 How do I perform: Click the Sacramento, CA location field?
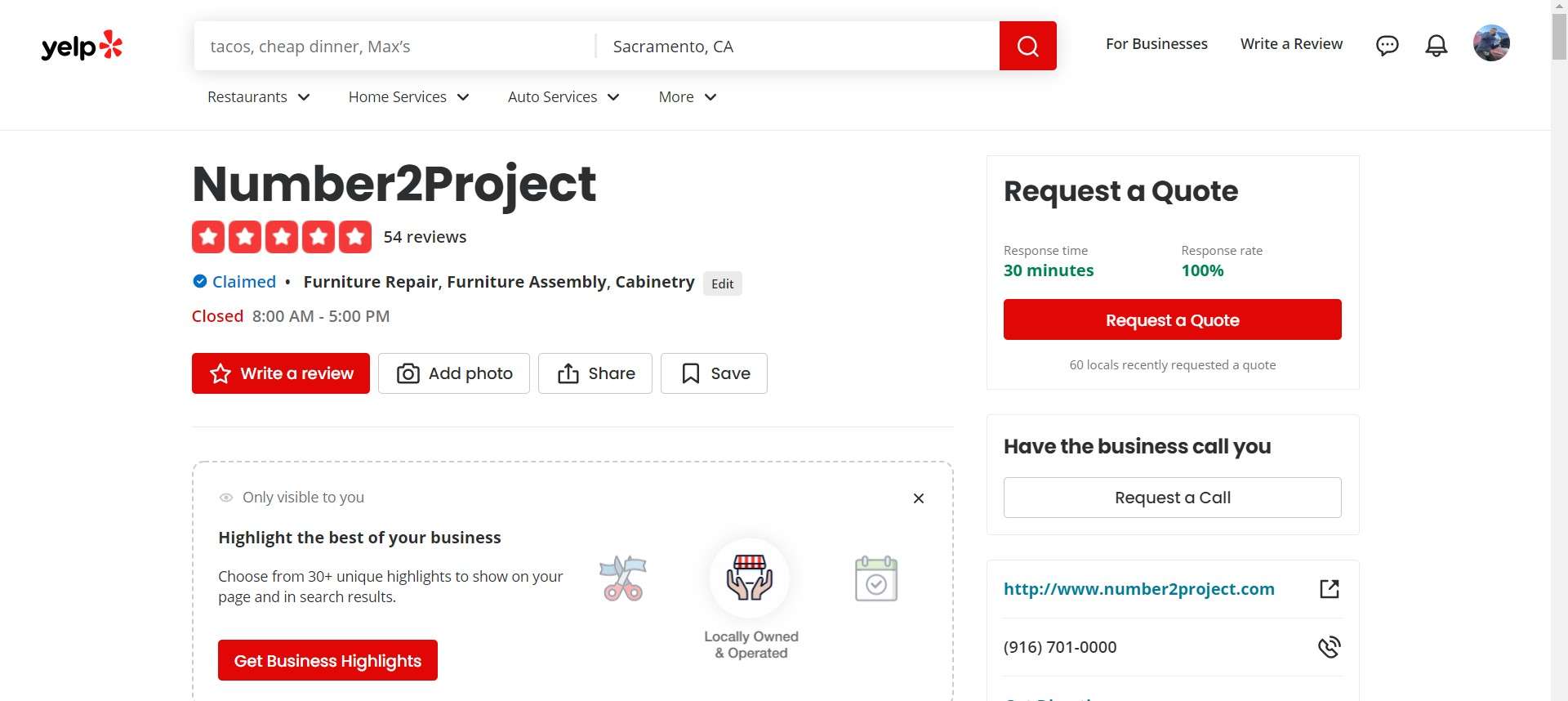(x=798, y=46)
